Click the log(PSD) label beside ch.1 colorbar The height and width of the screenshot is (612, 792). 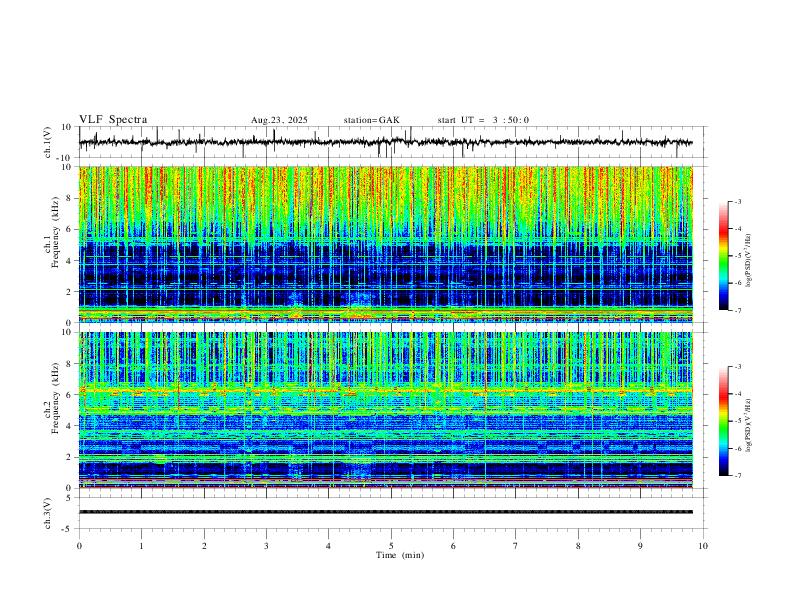[749, 260]
